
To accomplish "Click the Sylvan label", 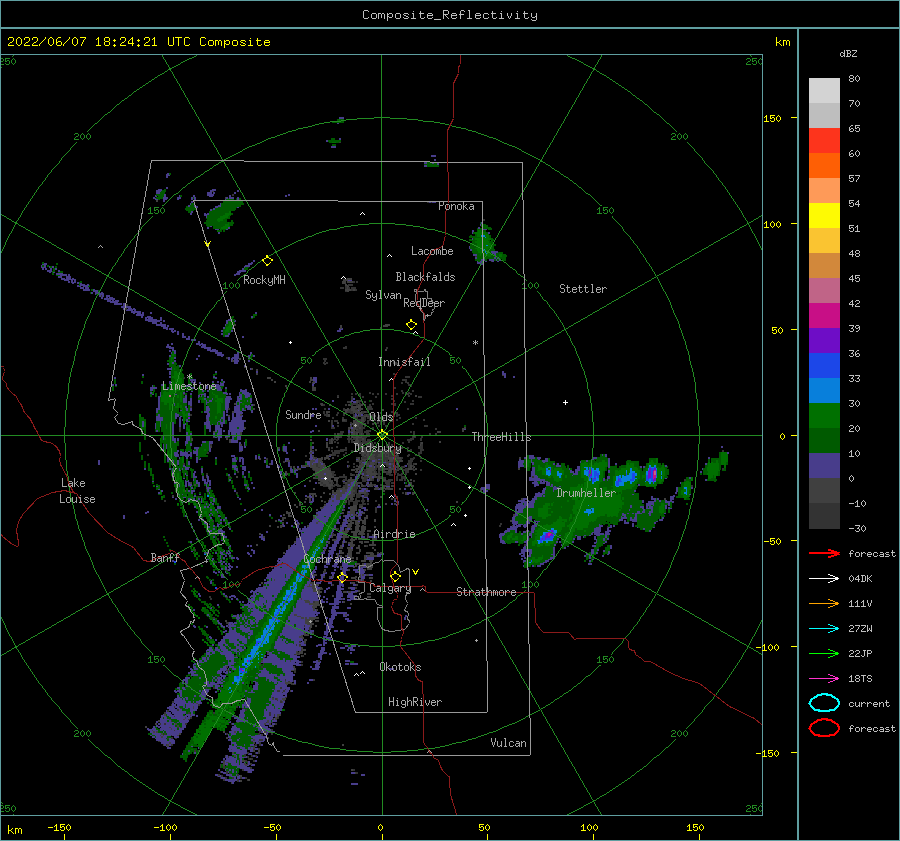I will pos(383,295).
